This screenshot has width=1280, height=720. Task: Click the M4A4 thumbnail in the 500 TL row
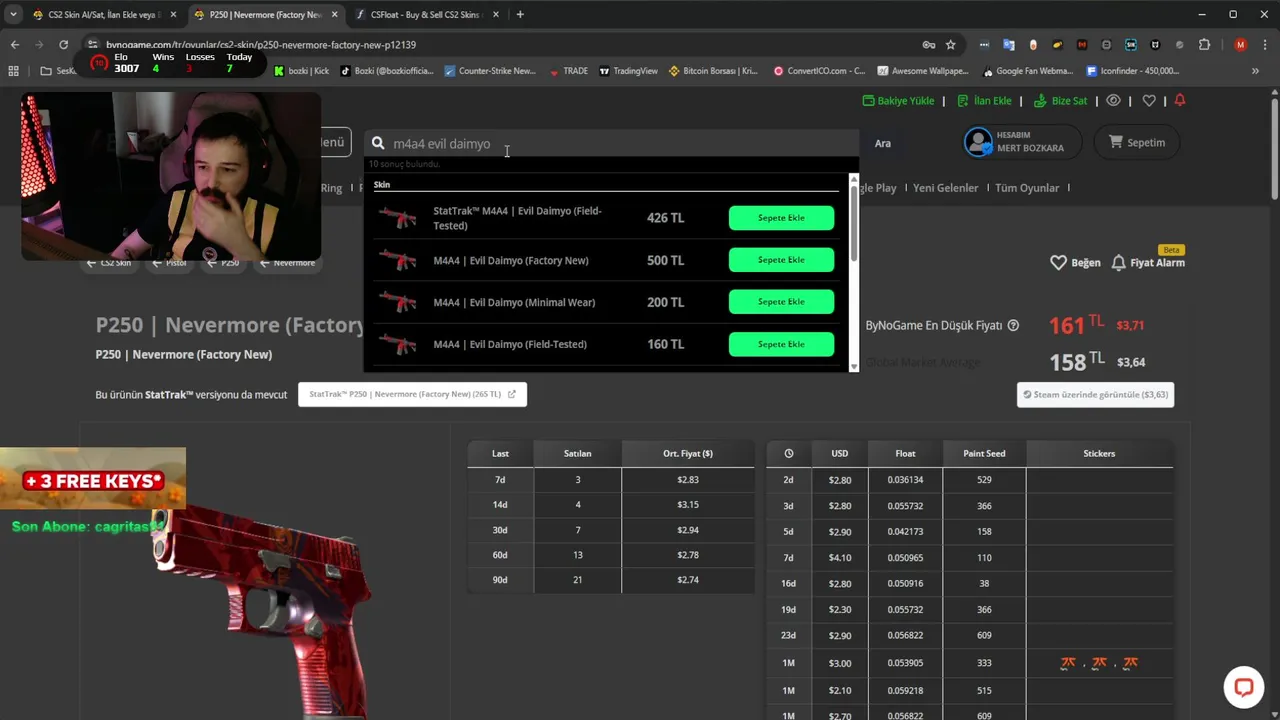[x=398, y=260]
